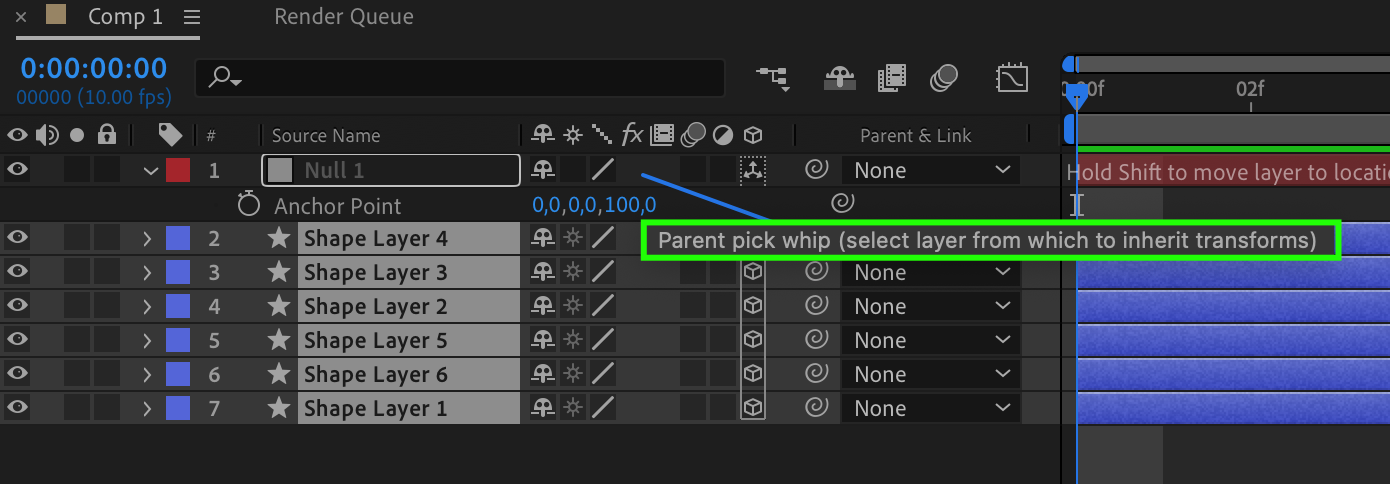
Task: Open the Comp 1 panel menu
Action: [192, 17]
